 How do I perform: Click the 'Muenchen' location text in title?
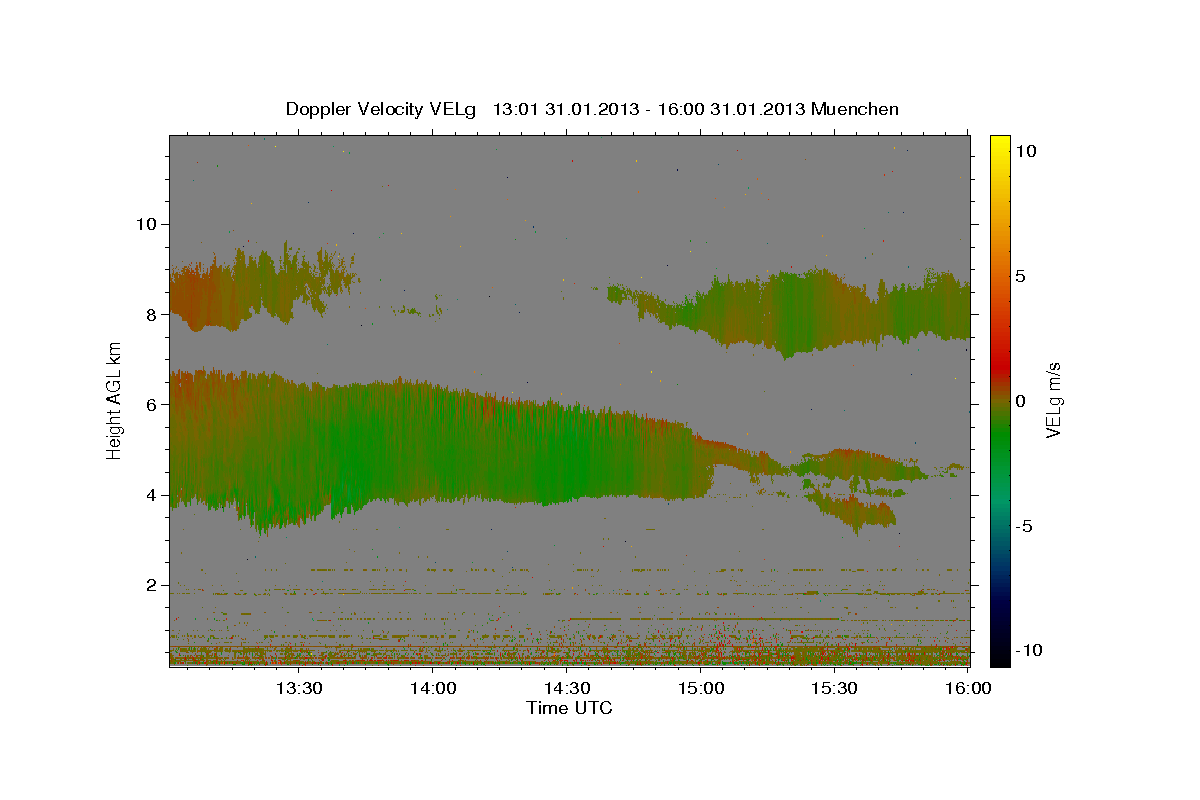tap(856, 109)
